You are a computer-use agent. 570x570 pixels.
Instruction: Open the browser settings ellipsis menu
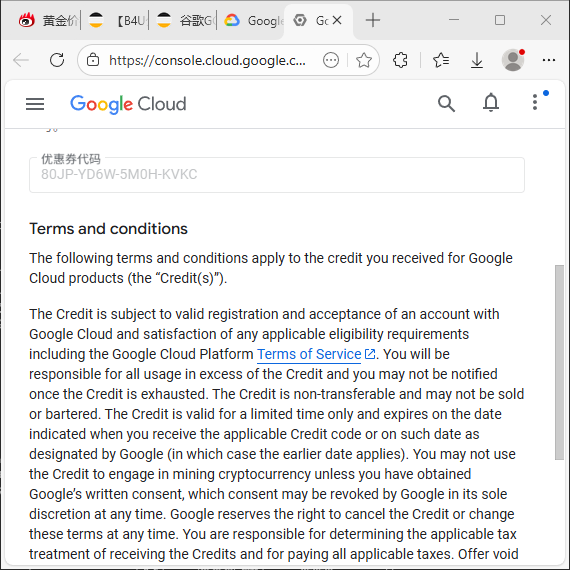549,60
